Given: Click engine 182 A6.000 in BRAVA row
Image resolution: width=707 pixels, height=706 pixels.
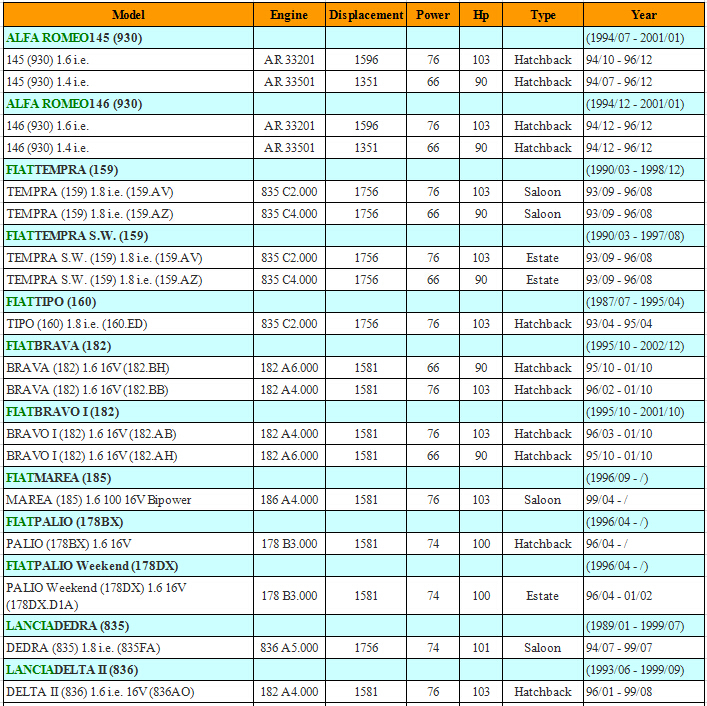Looking at the screenshot, I should pyautogui.click(x=289, y=368).
